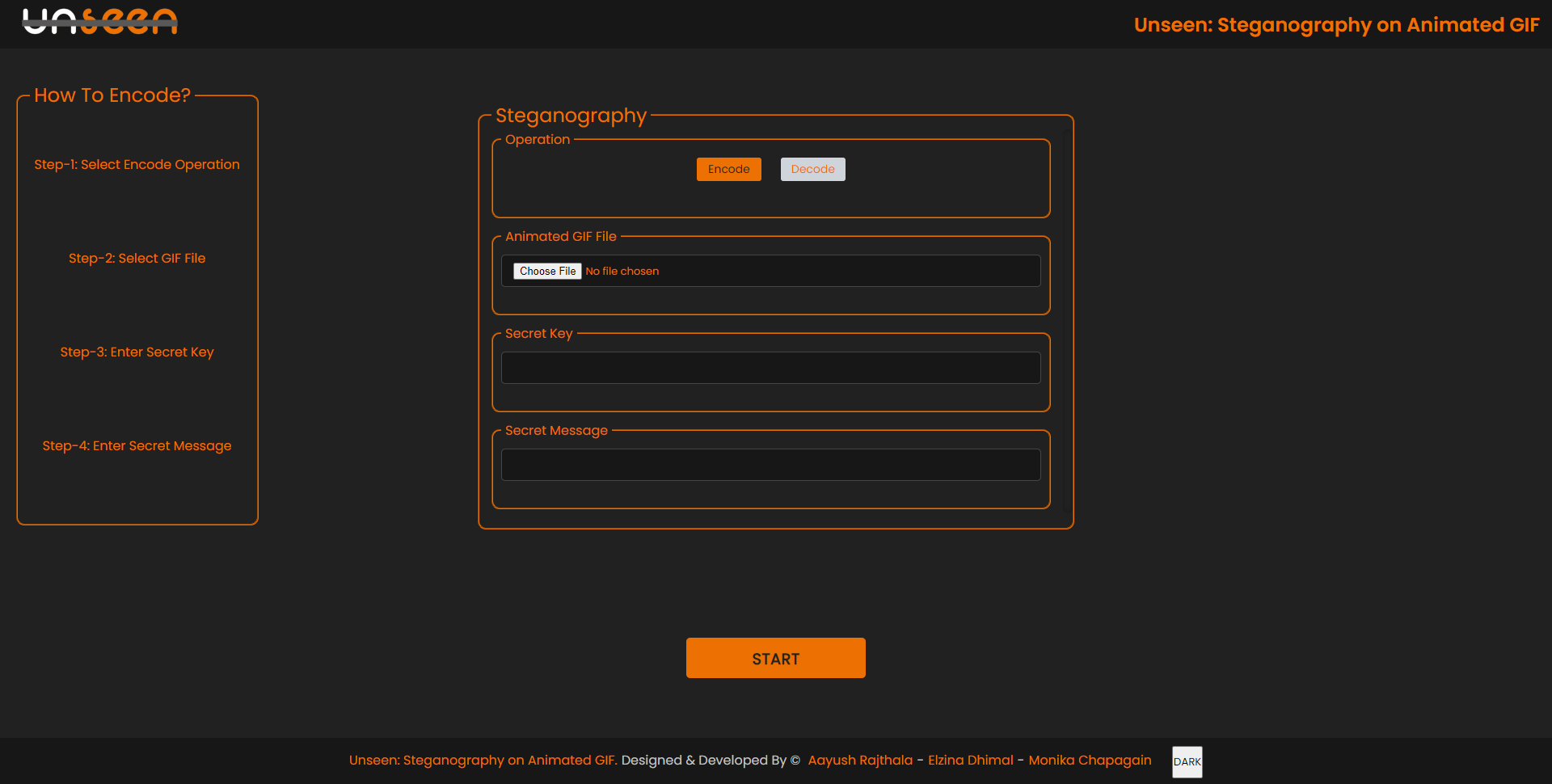
Task: Open the Elzina Dhimal link in the footer
Action: click(x=969, y=760)
